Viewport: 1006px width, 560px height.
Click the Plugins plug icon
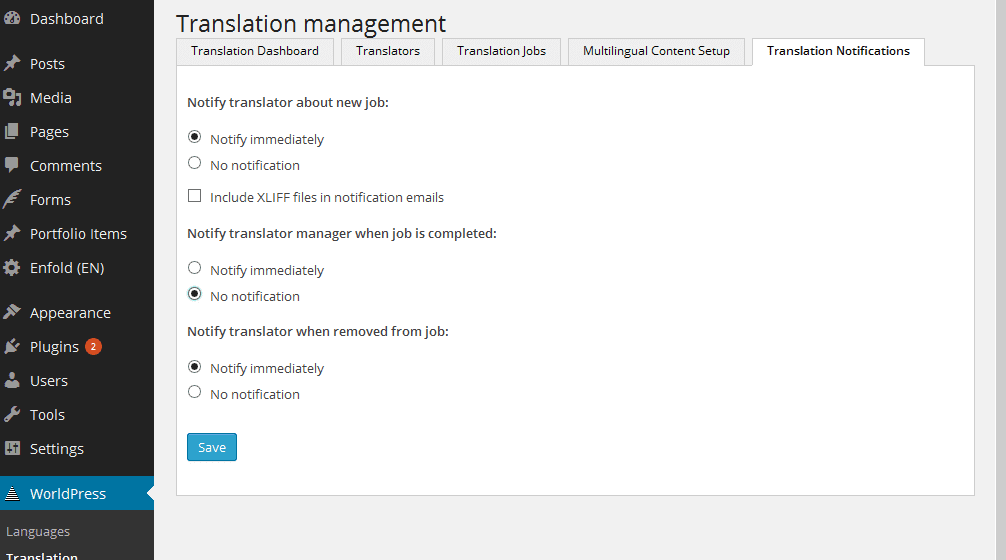coord(12,346)
